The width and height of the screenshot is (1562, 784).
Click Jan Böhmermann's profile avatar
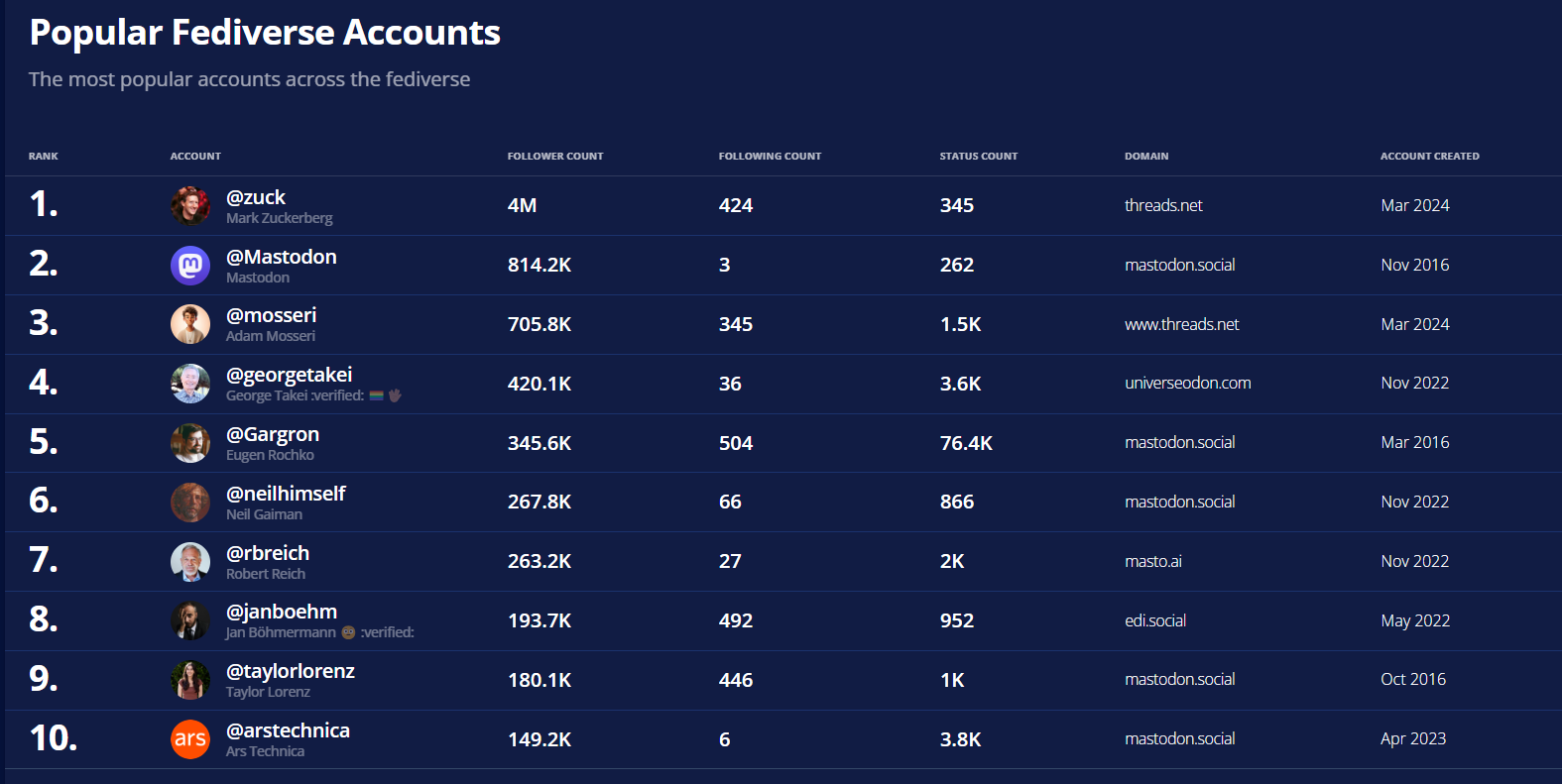point(189,621)
